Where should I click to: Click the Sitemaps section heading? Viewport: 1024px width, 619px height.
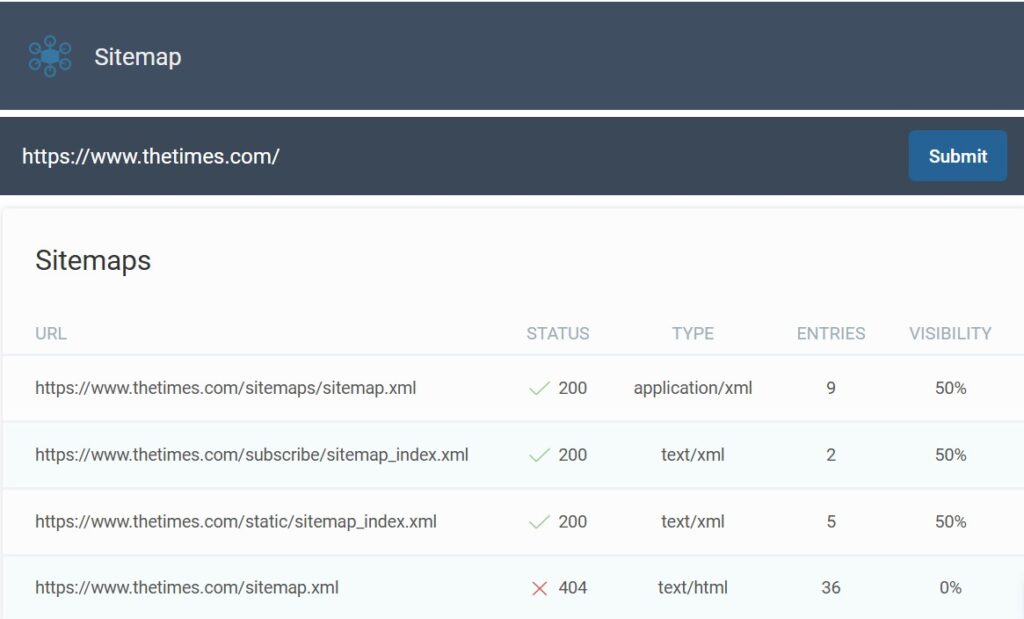[x=93, y=261]
